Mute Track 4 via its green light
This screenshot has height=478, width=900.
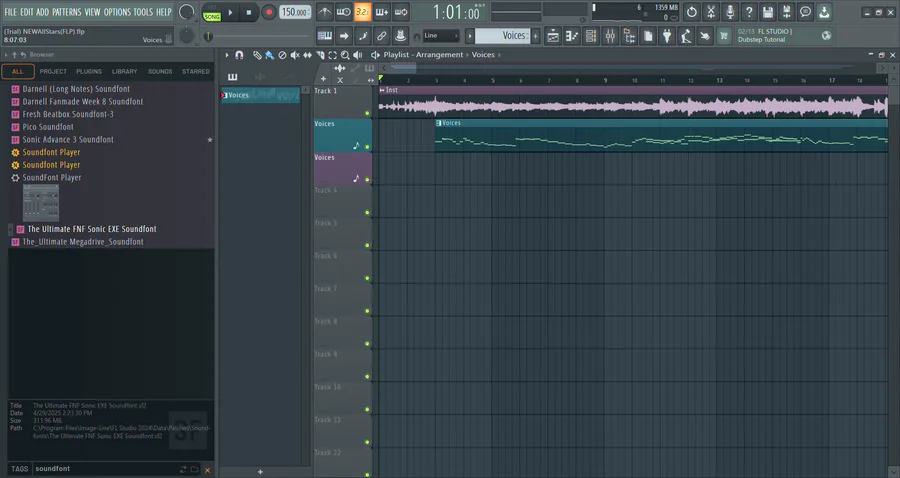point(367,212)
